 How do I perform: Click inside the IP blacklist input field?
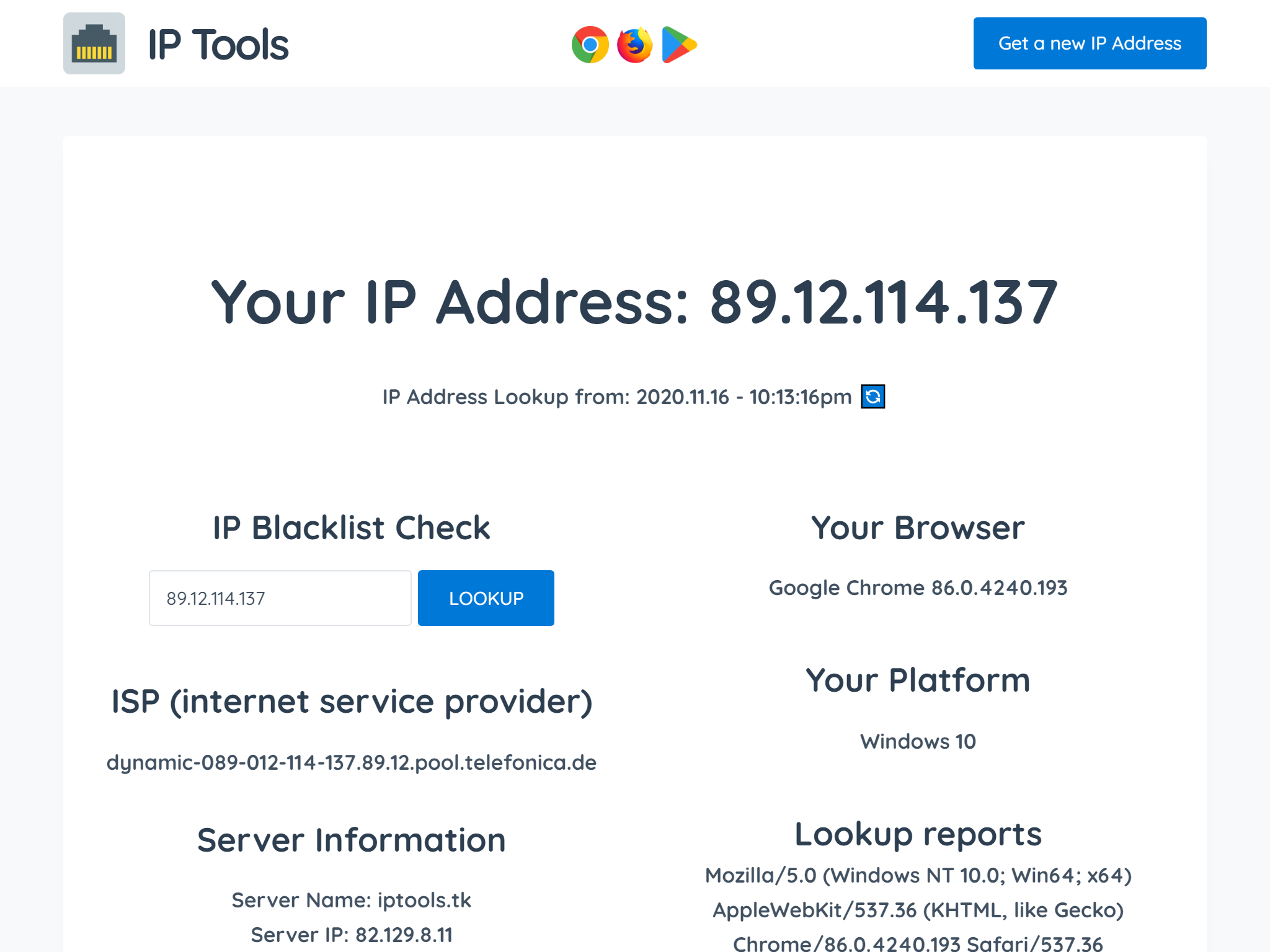(x=280, y=597)
